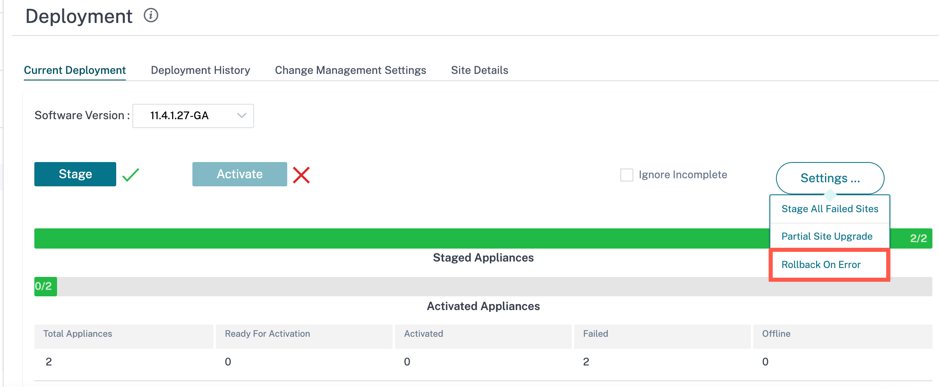This screenshot has width=939, height=387.
Task: View the Site Details tab
Action: (x=480, y=70)
